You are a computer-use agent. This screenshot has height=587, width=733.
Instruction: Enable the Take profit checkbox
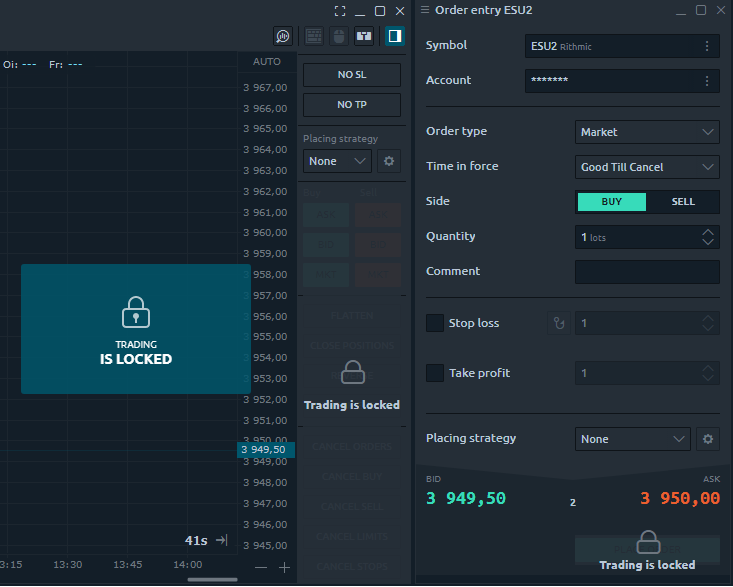[435, 373]
